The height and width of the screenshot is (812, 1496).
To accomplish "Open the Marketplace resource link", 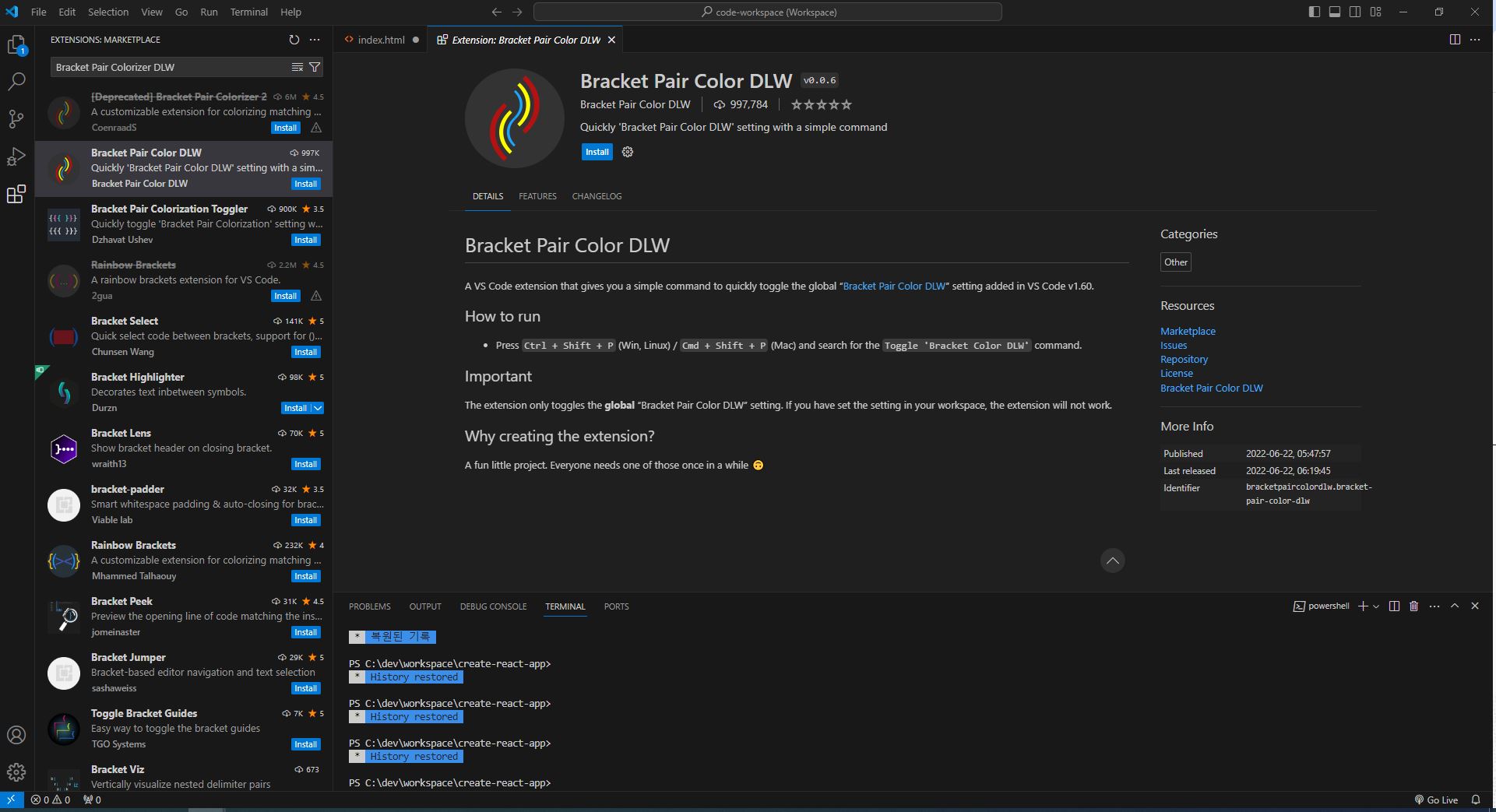I will [x=1188, y=331].
